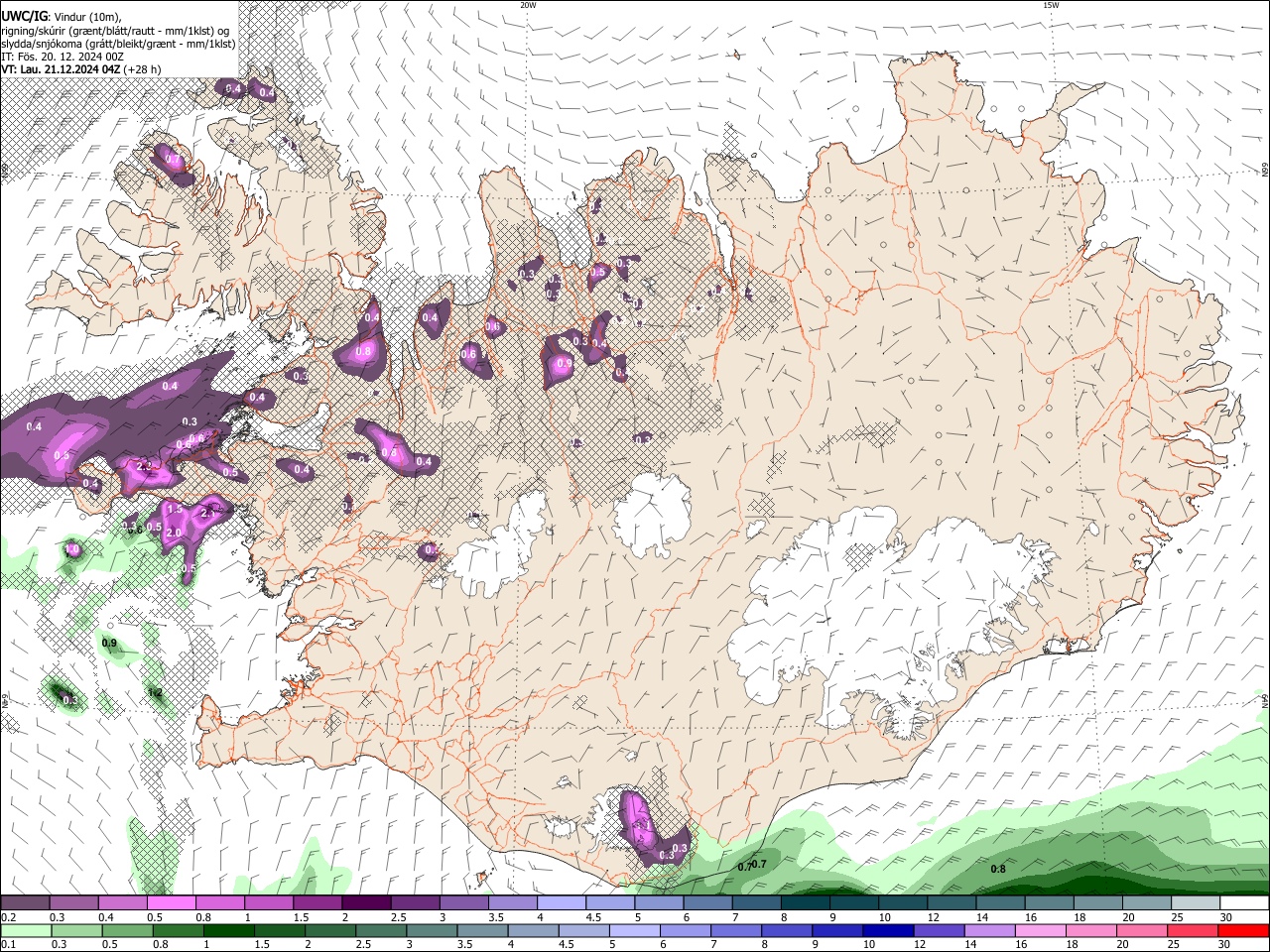The width and height of the screenshot is (1270, 952).
Task: Click the gray-purple snow swatch above the 0.2 label
Action: [x=25, y=903]
